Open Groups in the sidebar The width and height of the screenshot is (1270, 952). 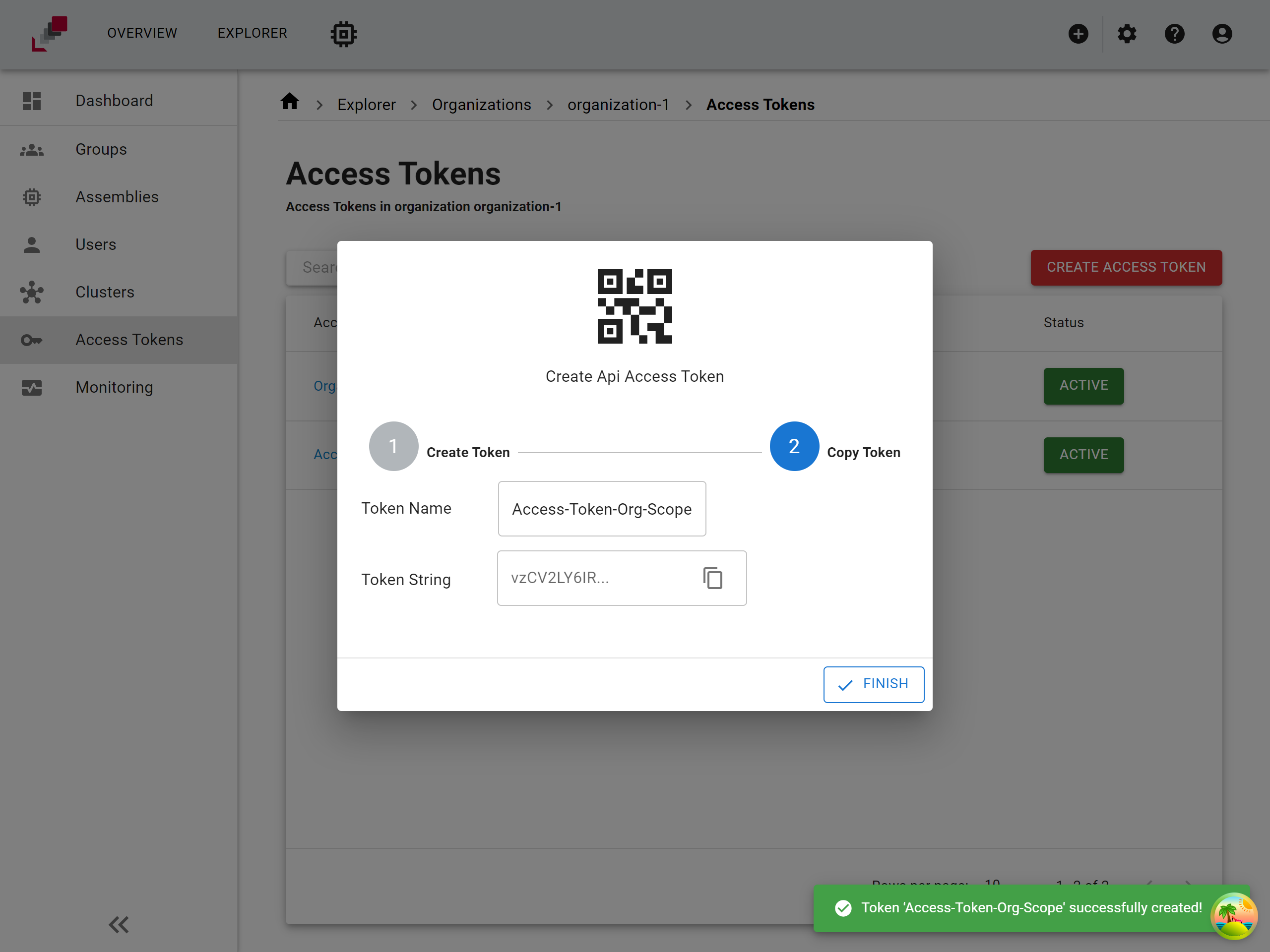point(119,149)
